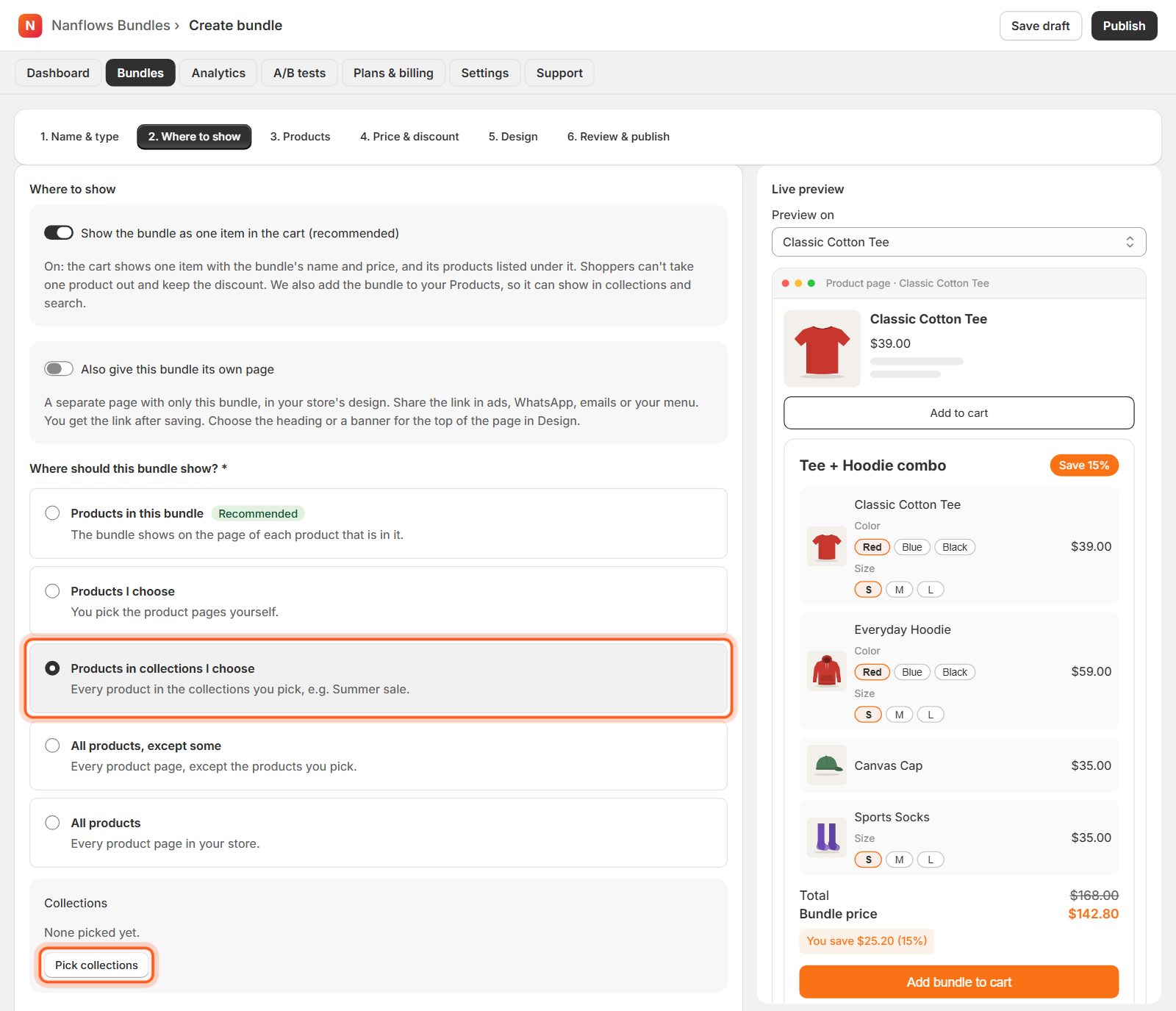Image resolution: width=1176 pixels, height=1011 pixels.
Task: Select Black color for Everyday Hoodie
Action: click(x=955, y=672)
